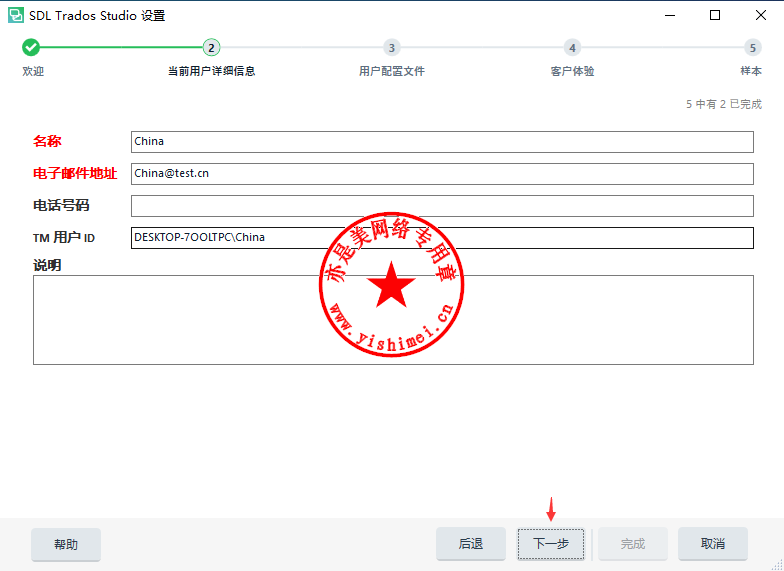The image size is (784, 571).
Task: Jump to step 3 user profile
Action: [x=392, y=48]
